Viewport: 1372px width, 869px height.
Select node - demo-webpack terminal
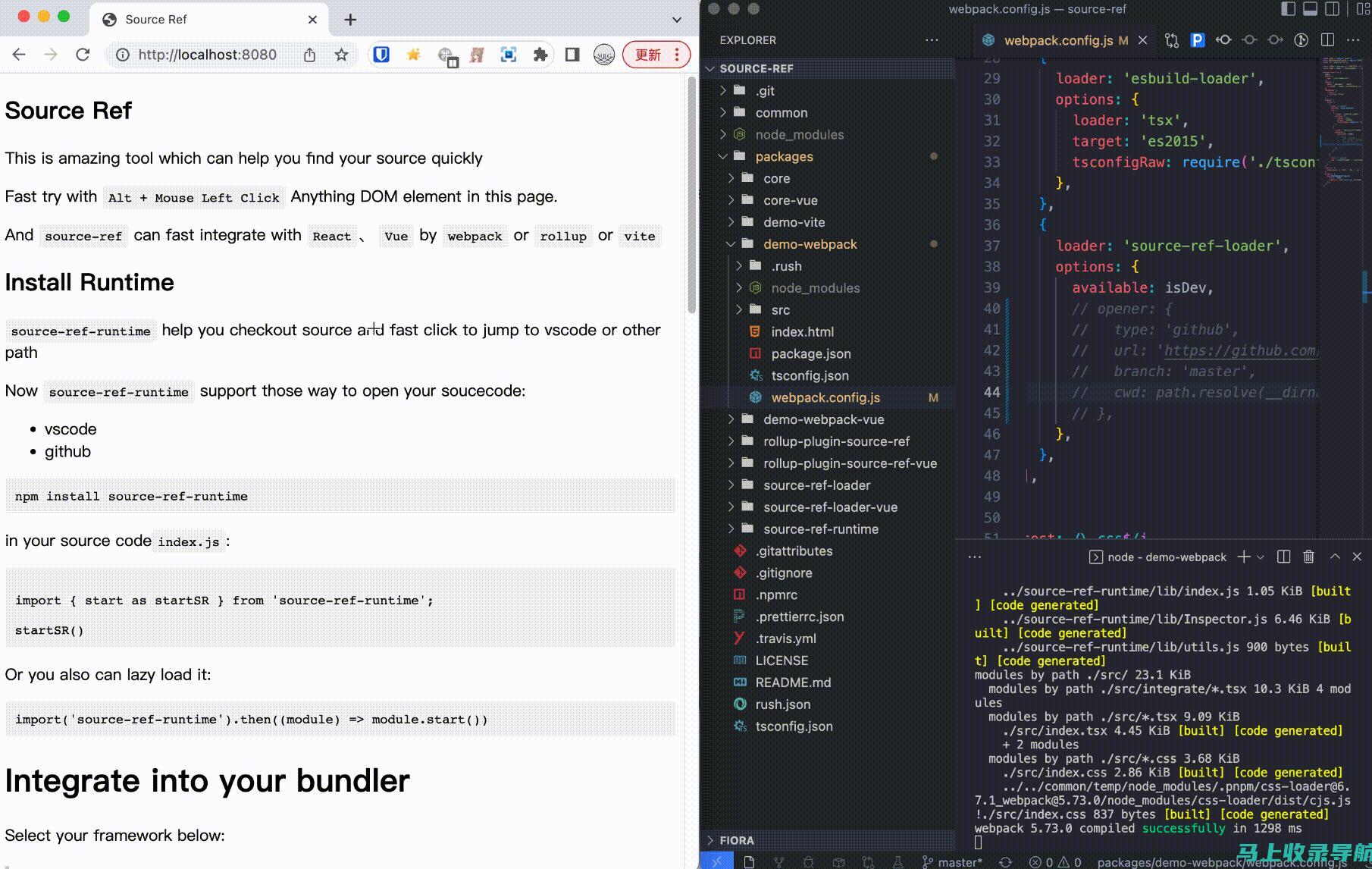tap(1157, 557)
